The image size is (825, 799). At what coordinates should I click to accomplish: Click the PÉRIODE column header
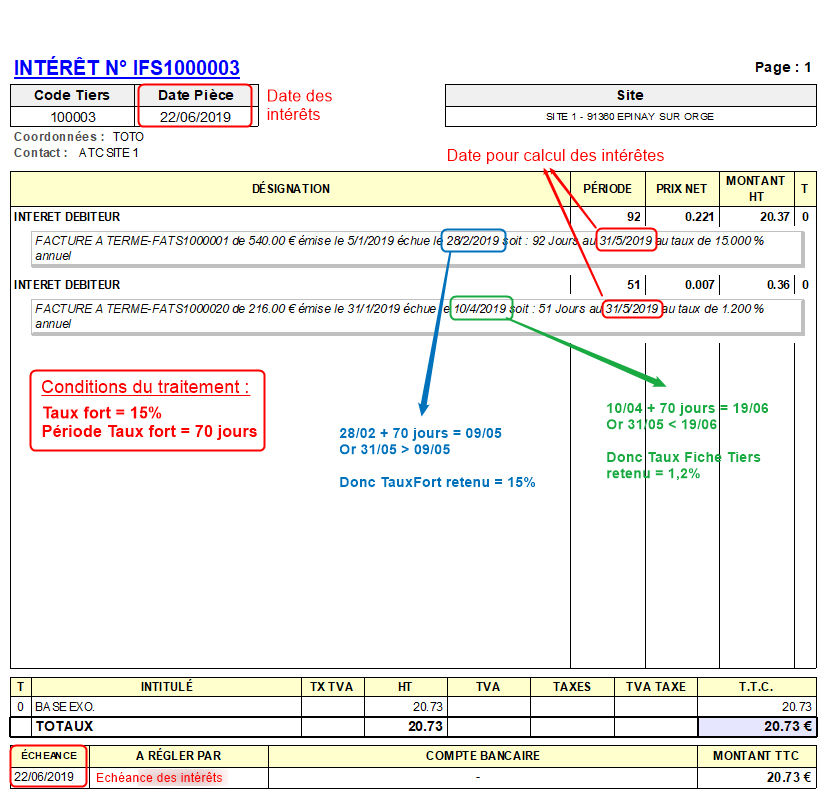pyautogui.click(x=608, y=189)
